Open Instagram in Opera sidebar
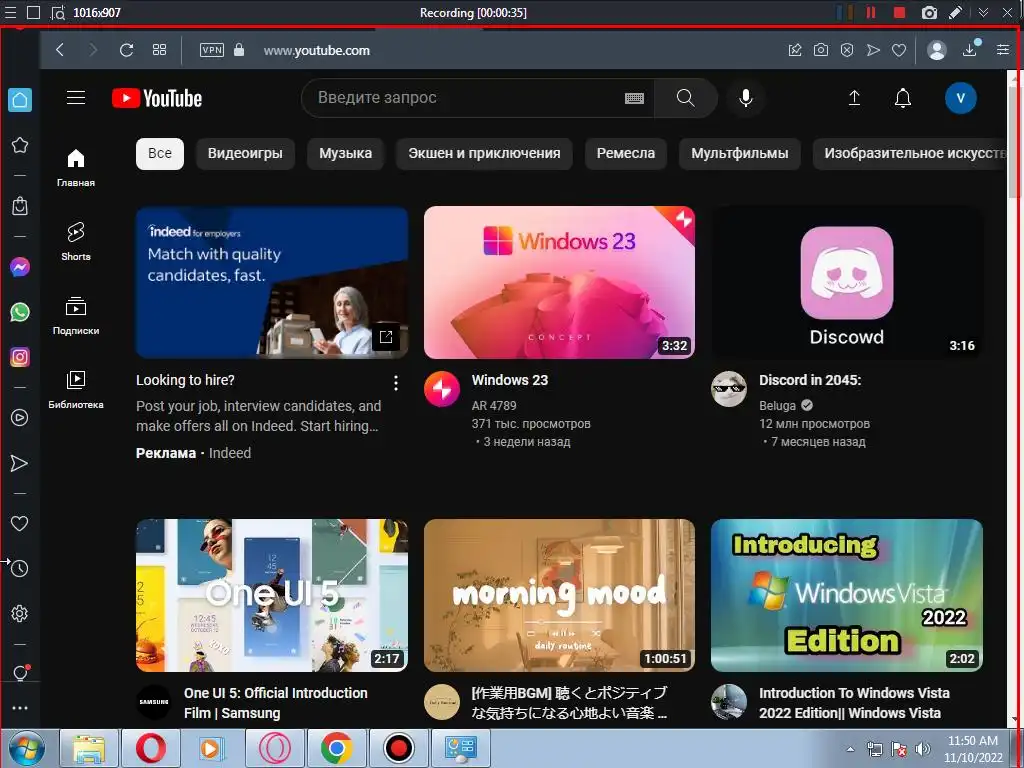Screen dimensions: 1024x768 pos(20,357)
